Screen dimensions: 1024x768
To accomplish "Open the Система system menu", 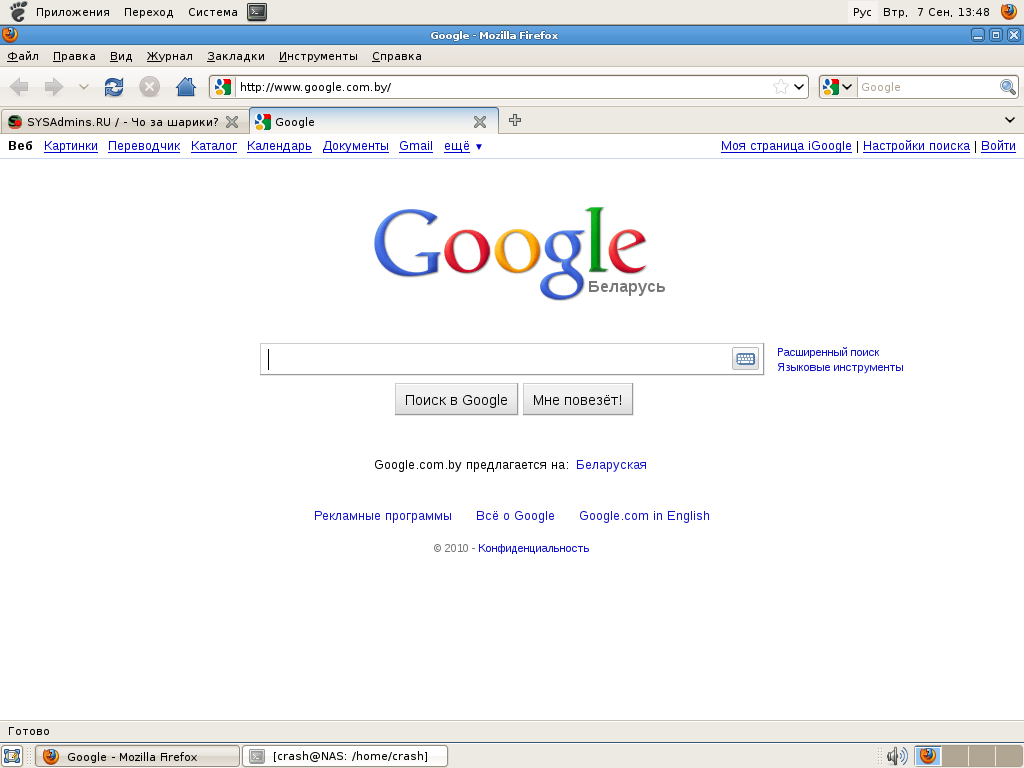I will click(213, 12).
